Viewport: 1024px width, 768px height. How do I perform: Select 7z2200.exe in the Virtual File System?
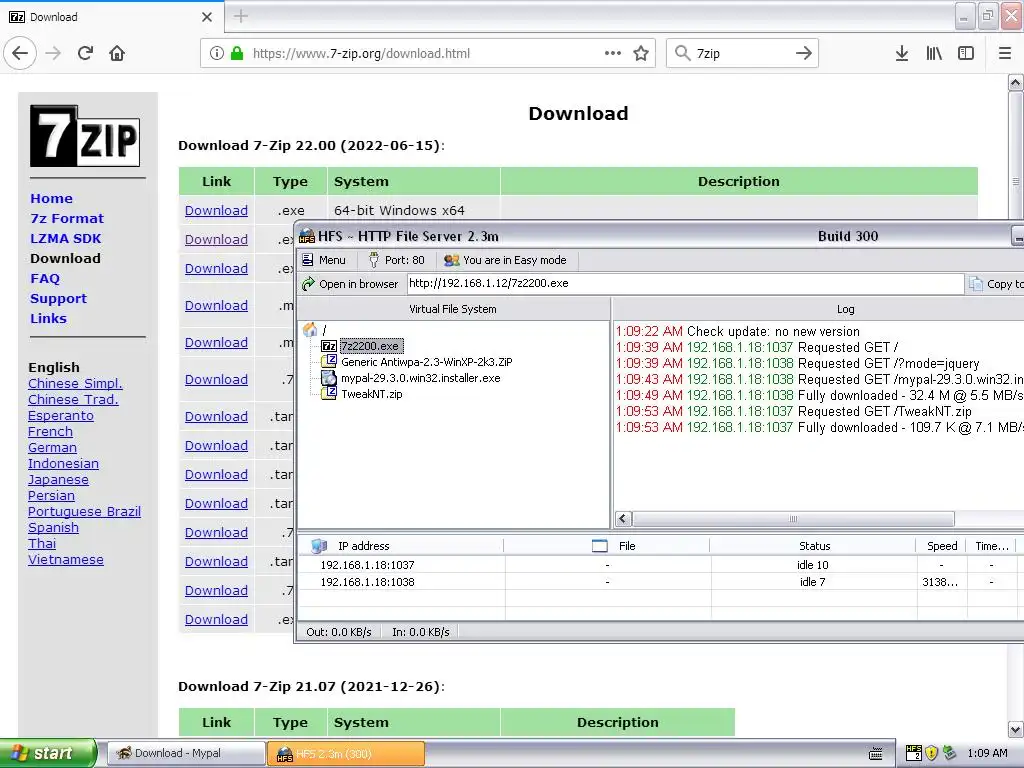[x=370, y=346]
